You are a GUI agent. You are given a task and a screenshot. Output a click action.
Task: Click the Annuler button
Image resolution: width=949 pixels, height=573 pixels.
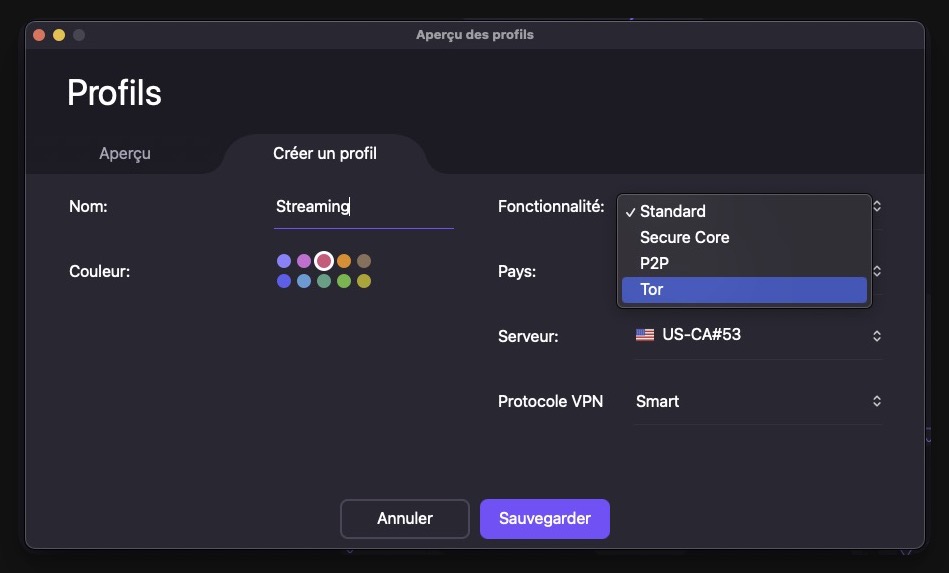[x=405, y=519]
